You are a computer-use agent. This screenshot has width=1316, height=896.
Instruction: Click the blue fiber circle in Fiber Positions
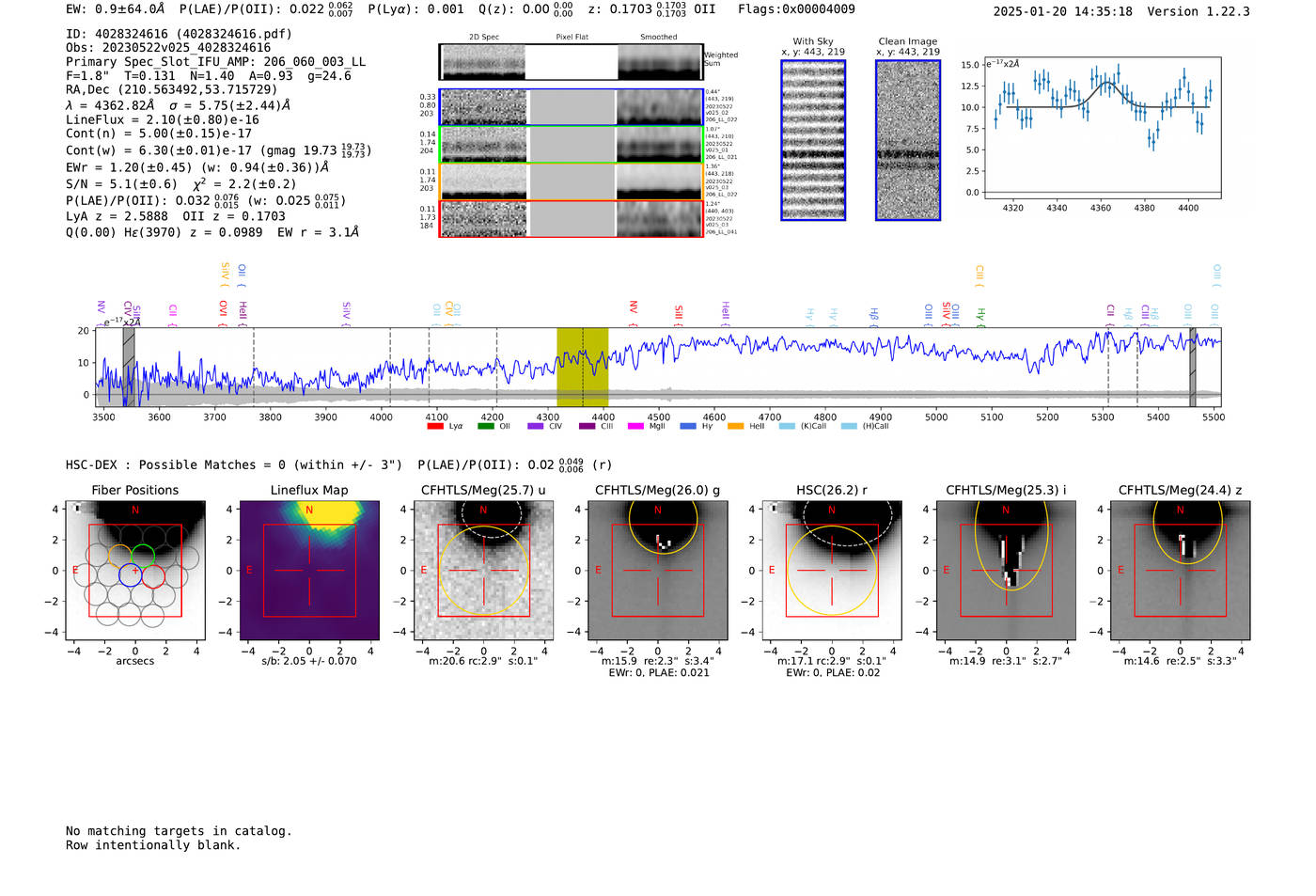(x=130, y=575)
